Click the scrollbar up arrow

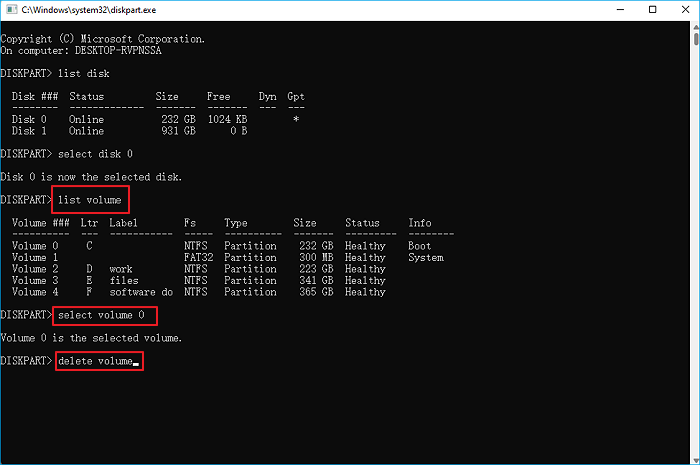pyautogui.click(x=691, y=27)
